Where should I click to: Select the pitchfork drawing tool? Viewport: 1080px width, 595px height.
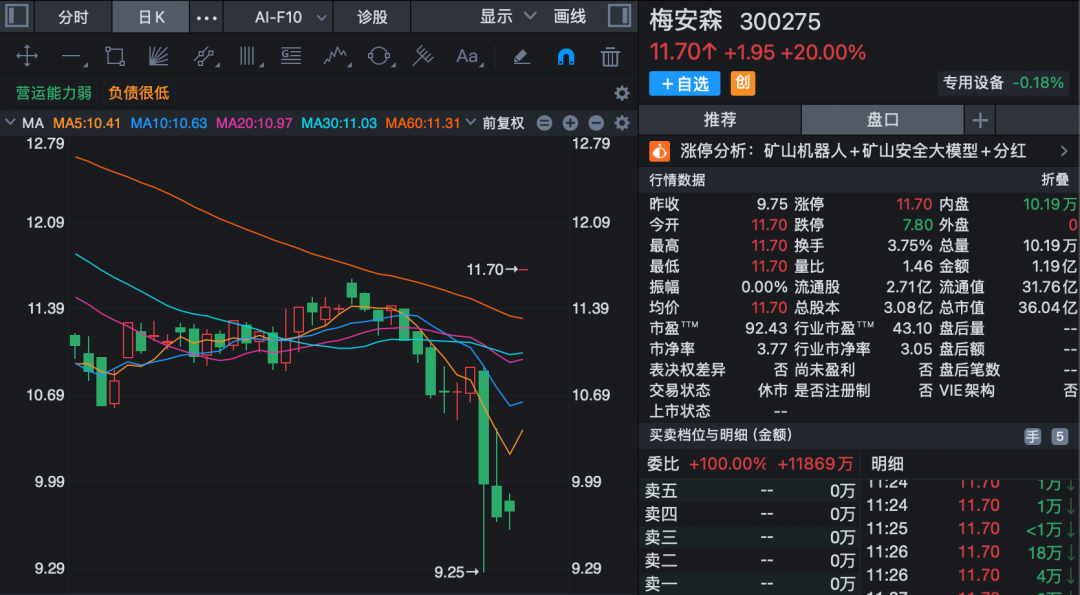tap(422, 56)
